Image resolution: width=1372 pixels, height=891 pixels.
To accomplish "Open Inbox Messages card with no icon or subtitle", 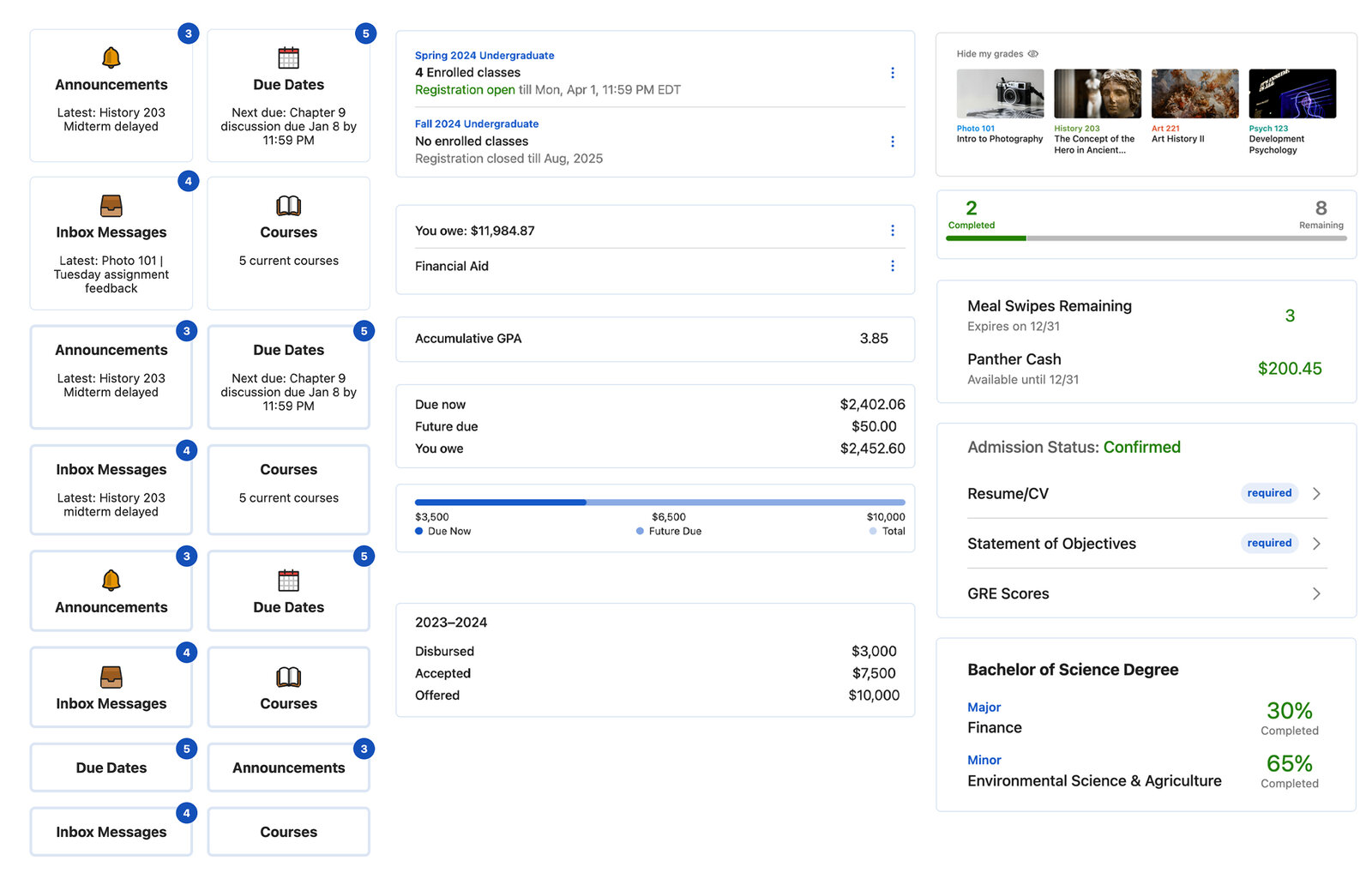I will coord(111,832).
